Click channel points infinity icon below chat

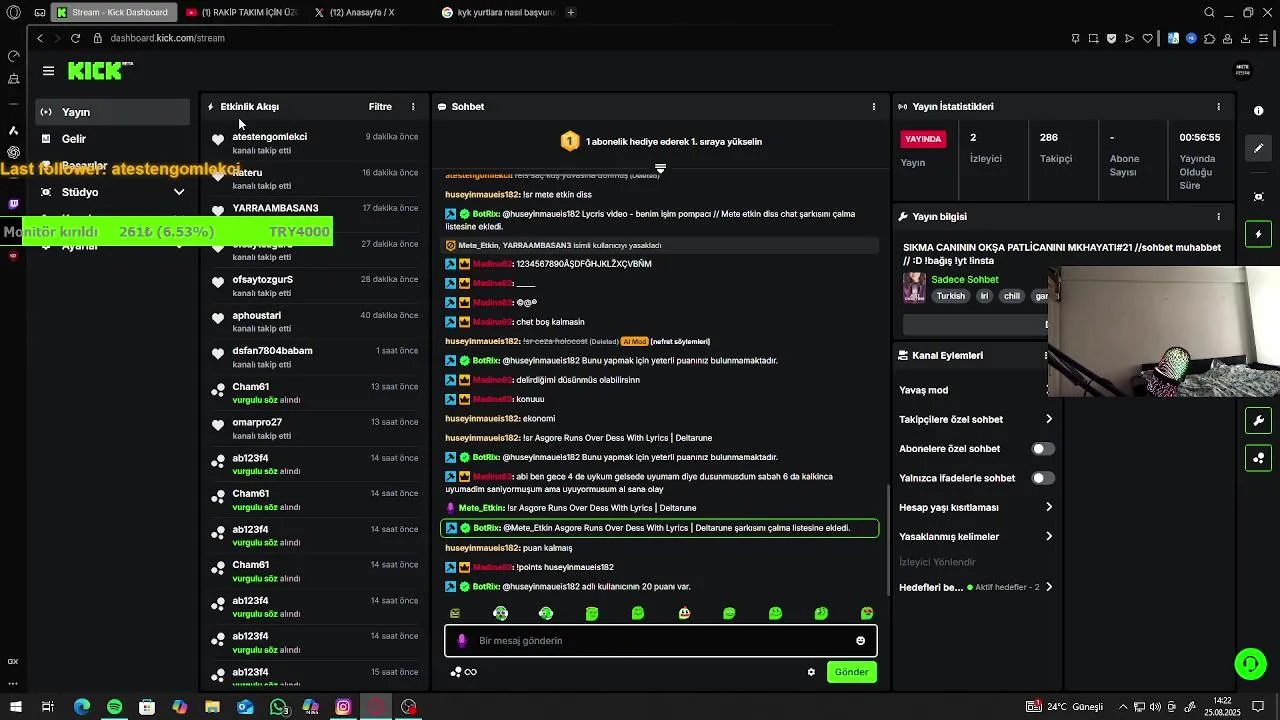(464, 672)
